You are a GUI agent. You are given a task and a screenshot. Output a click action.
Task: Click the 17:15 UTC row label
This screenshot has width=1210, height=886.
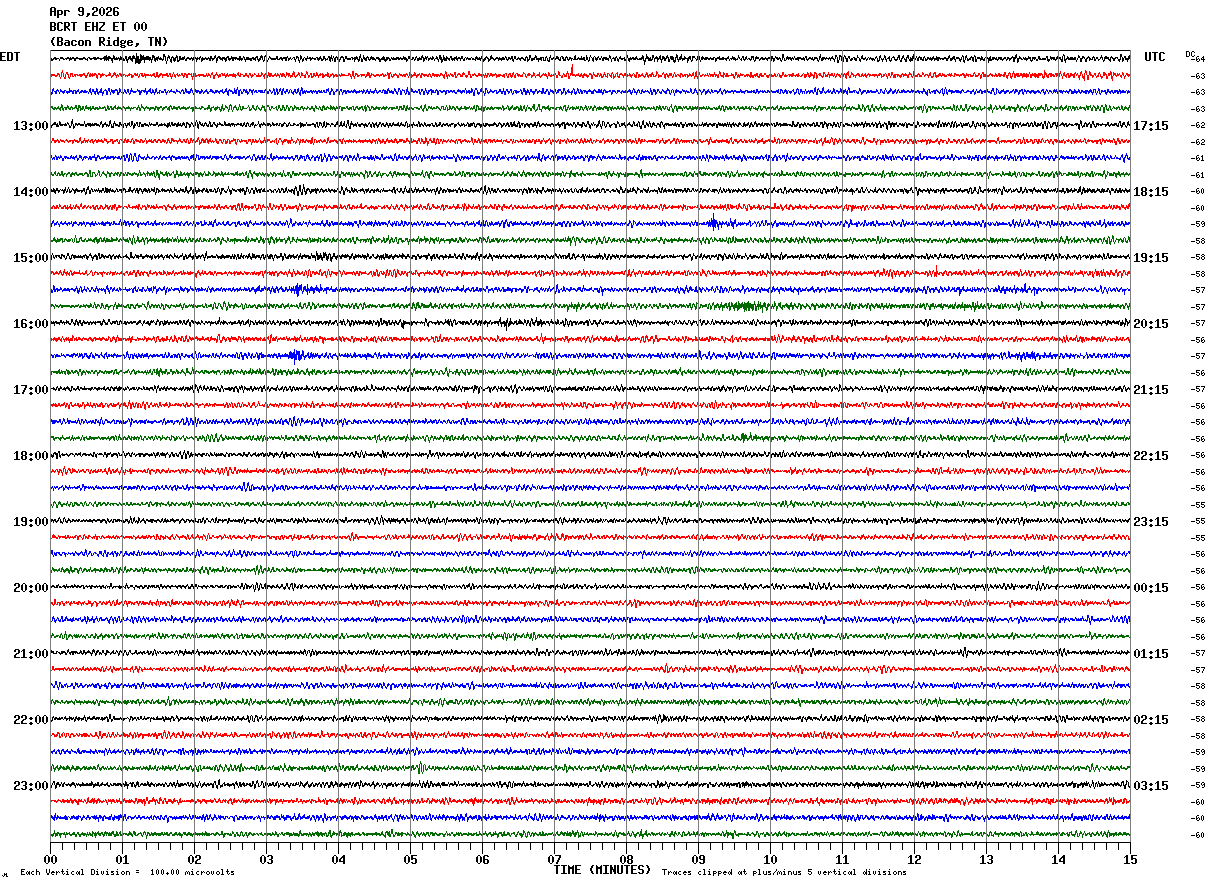click(x=1151, y=126)
